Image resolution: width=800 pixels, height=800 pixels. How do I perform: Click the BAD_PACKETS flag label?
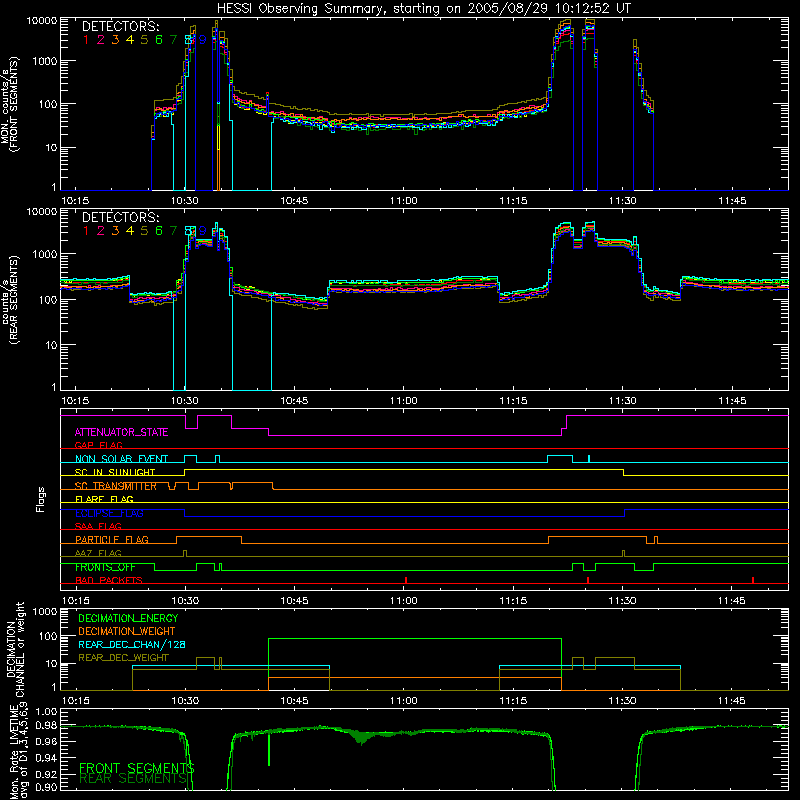109,580
